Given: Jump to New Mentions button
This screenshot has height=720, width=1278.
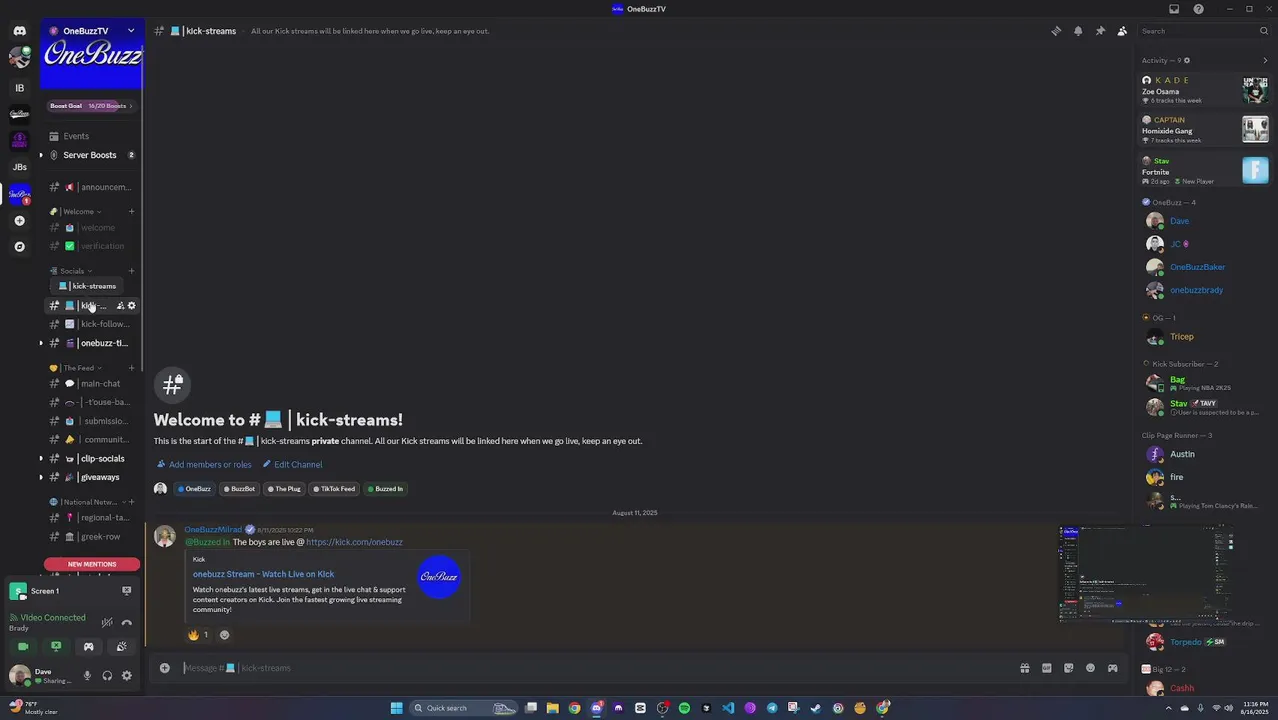Looking at the screenshot, I should tap(92, 564).
